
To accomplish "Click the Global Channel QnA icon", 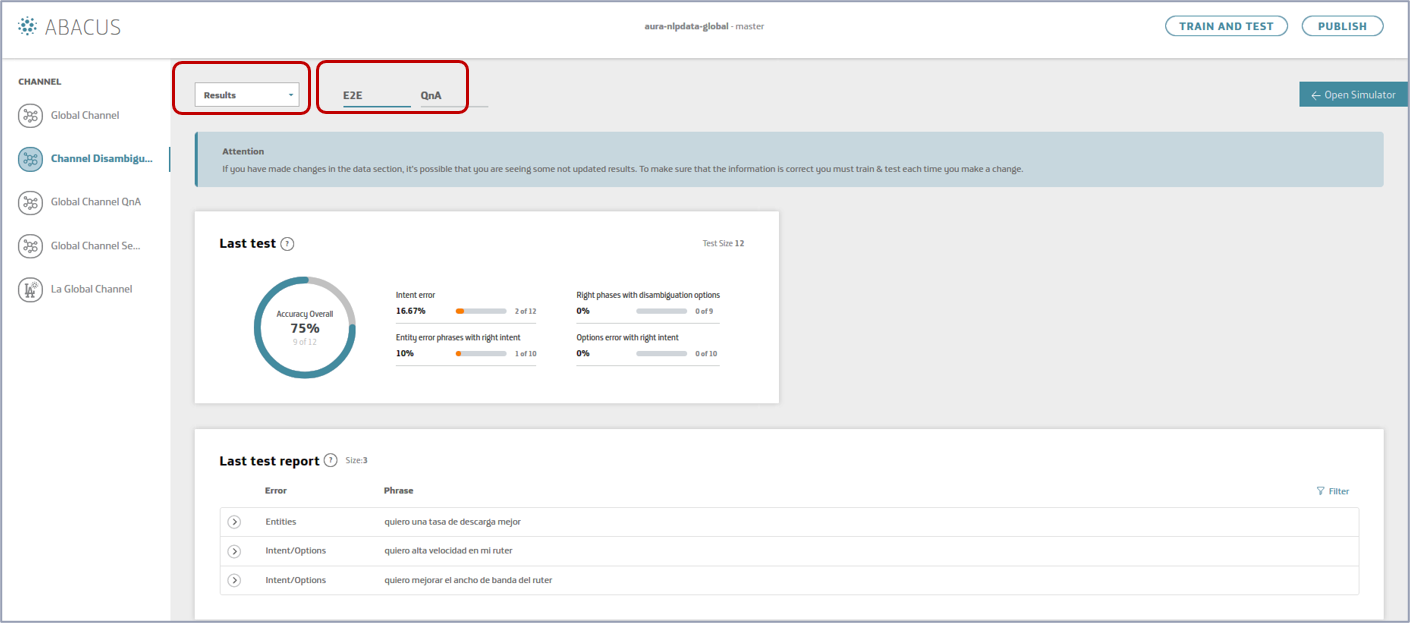I will pos(31,202).
